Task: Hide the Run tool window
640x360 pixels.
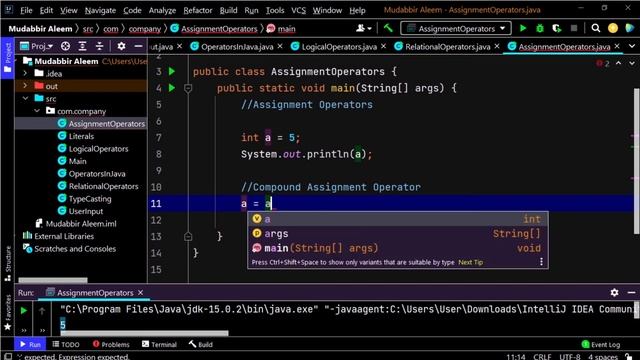Action: [631, 292]
